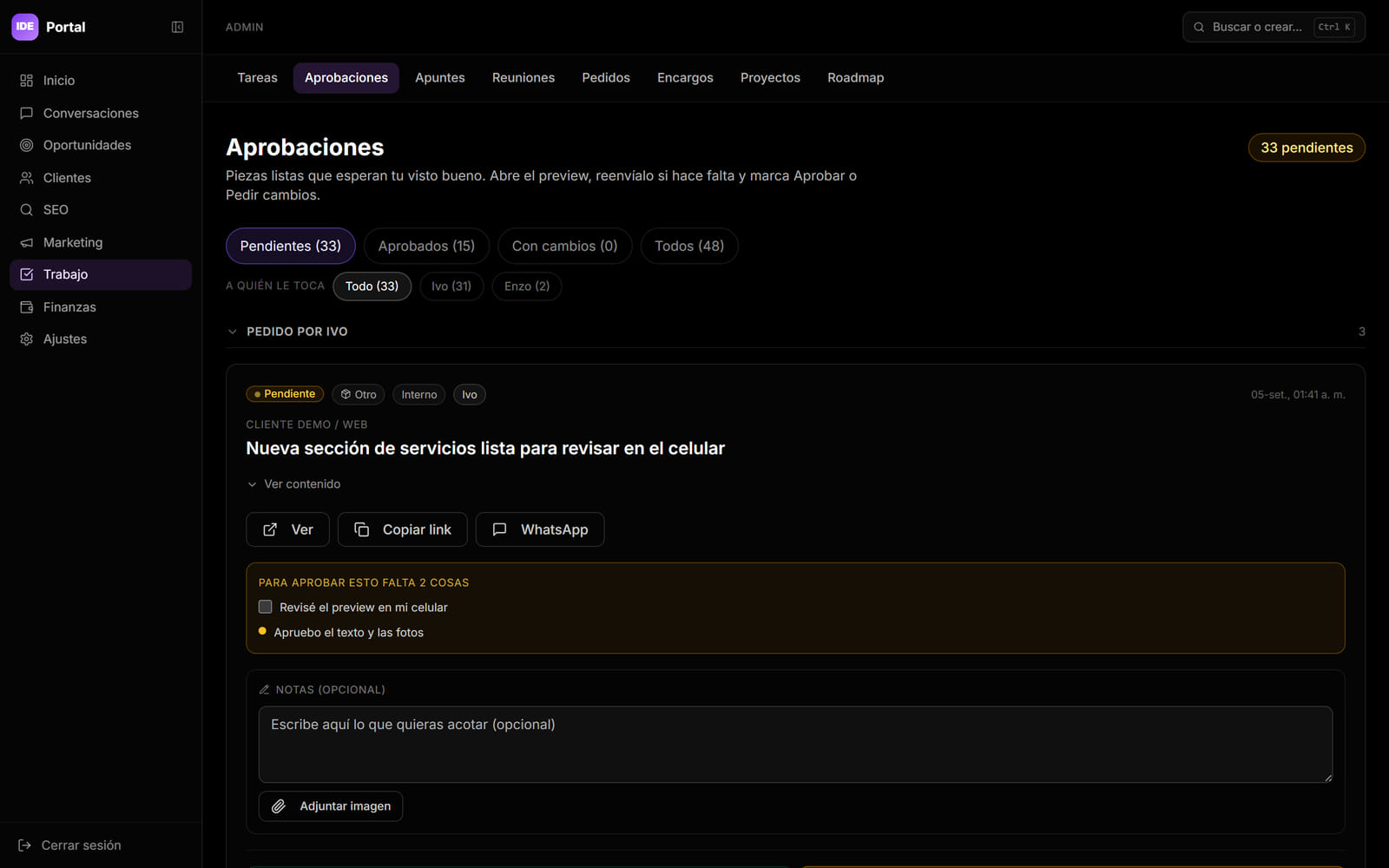Click the Pendiente status tag
The height and width of the screenshot is (868, 1389).
285,394
